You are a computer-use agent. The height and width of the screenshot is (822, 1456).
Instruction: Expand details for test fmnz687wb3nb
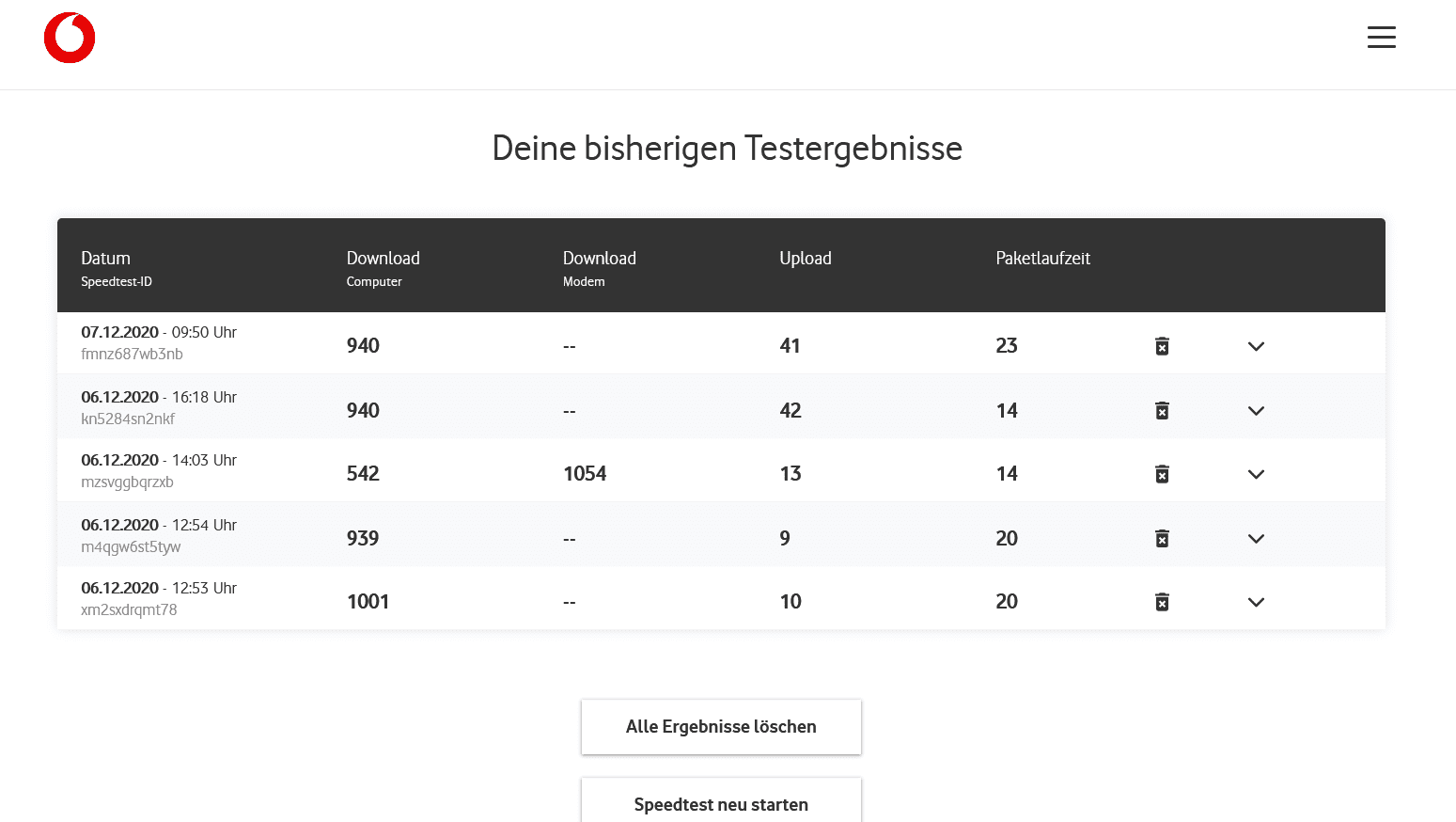click(x=1256, y=346)
